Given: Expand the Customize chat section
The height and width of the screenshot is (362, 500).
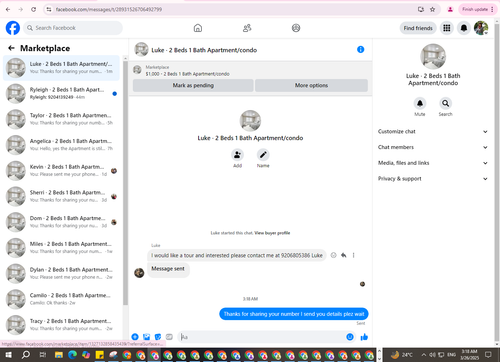Looking at the screenshot, I should pos(433,131).
